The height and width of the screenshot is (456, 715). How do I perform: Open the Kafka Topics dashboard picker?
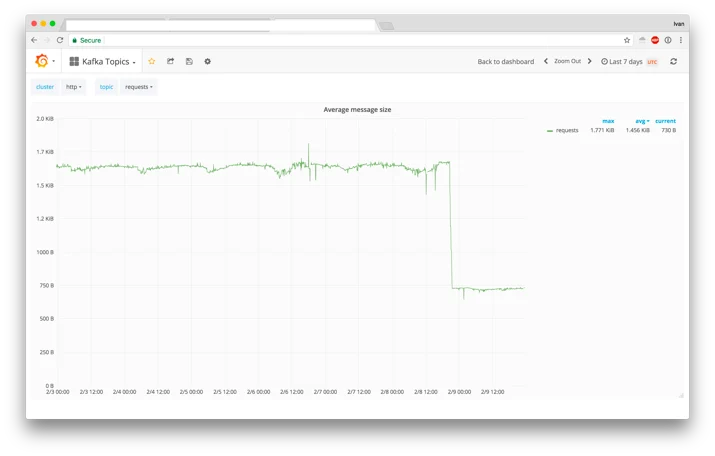[x=103, y=62]
